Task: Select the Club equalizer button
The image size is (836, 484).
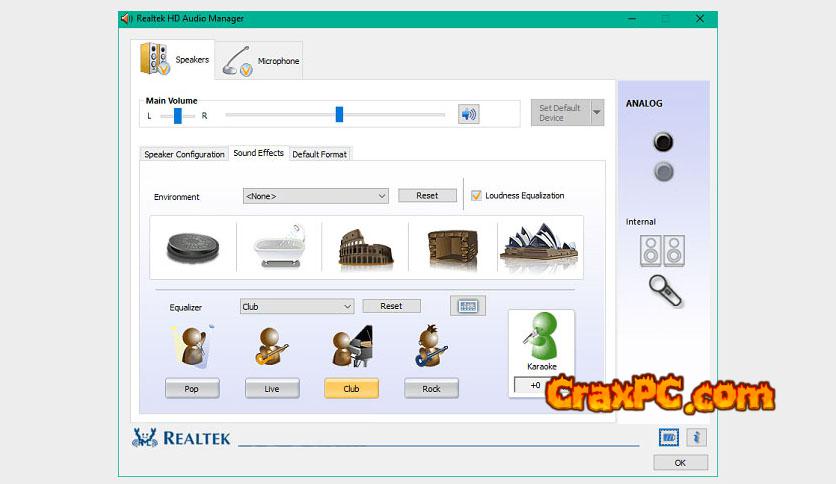Action: 351,389
